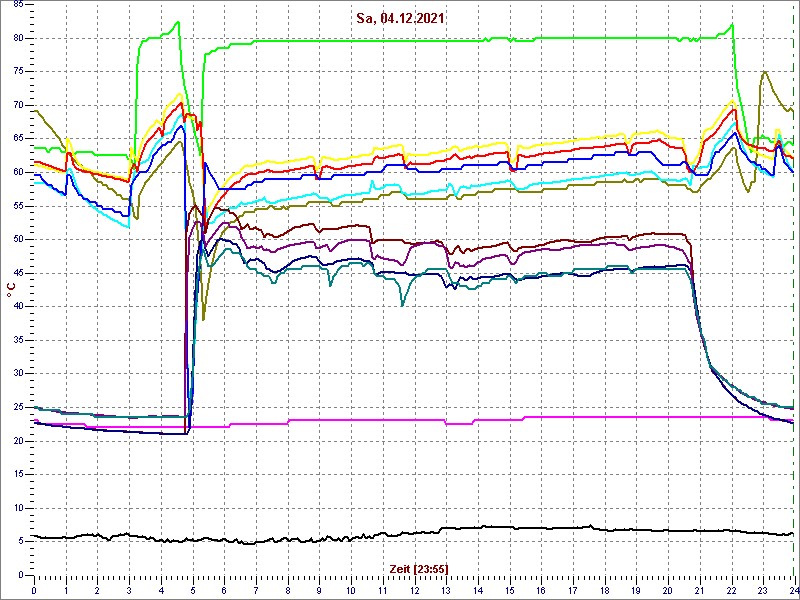Image resolution: width=800 pixels, height=600 pixels.
Task: Click hour label '4' on the time axis
Action: click(161, 592)
